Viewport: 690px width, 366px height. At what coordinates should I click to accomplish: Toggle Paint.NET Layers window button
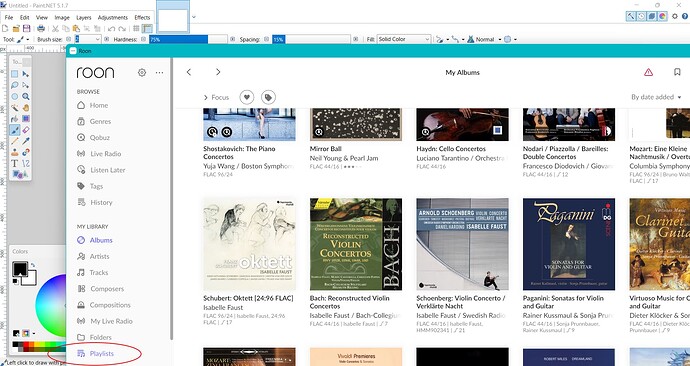(652, 16)
